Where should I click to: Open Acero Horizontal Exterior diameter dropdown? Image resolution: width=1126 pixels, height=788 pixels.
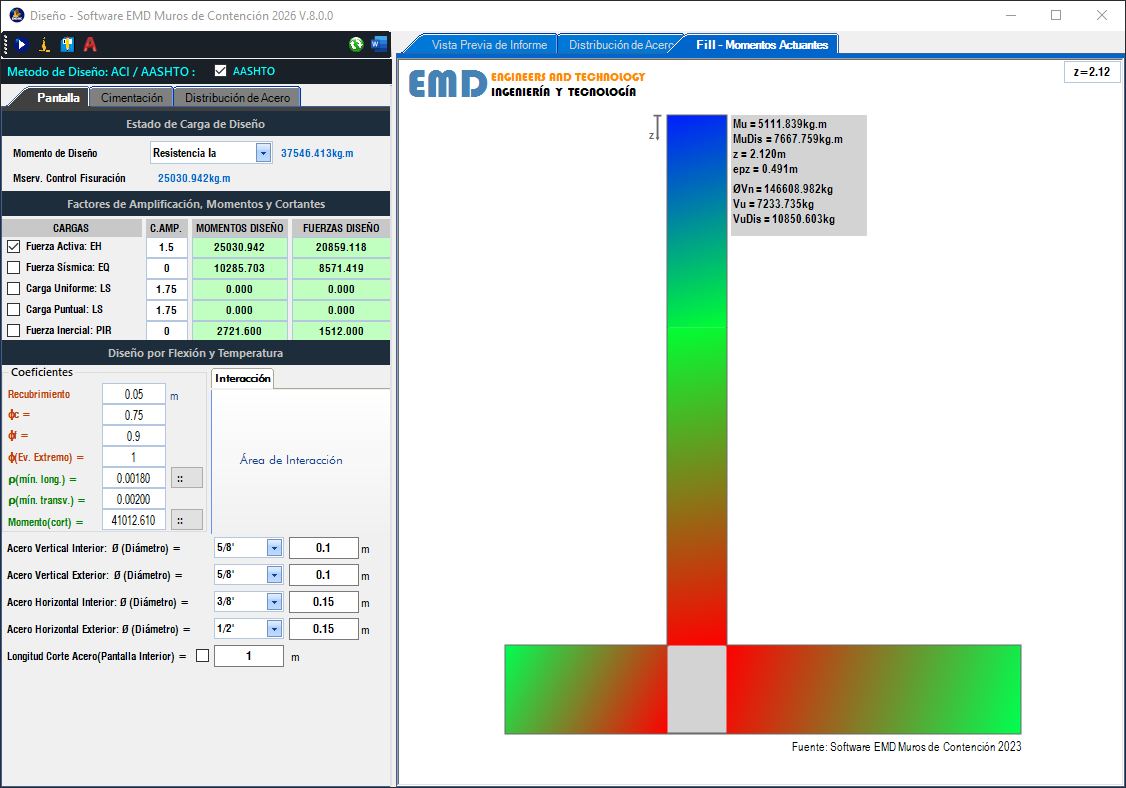274,629
